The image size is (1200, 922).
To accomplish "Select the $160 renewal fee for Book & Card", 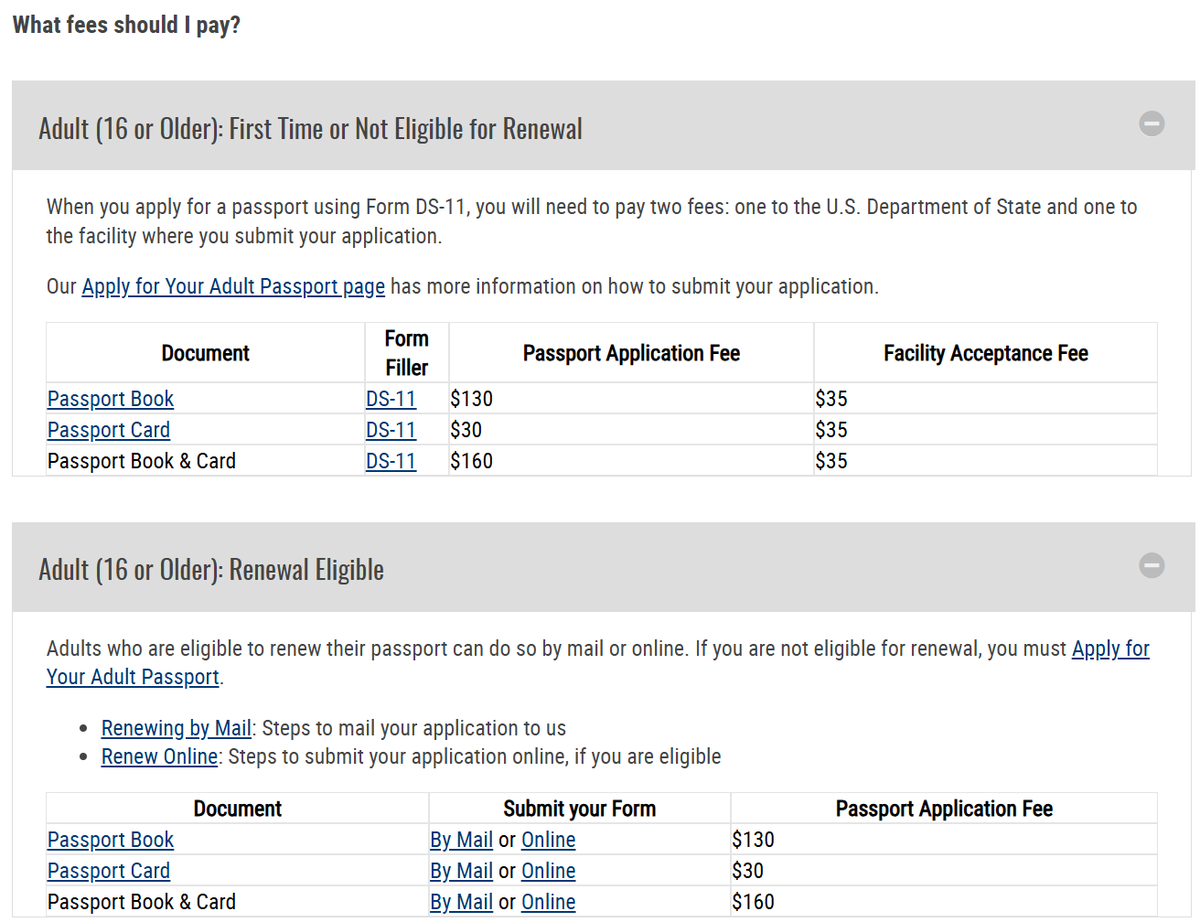I will (x=753, y=902).
